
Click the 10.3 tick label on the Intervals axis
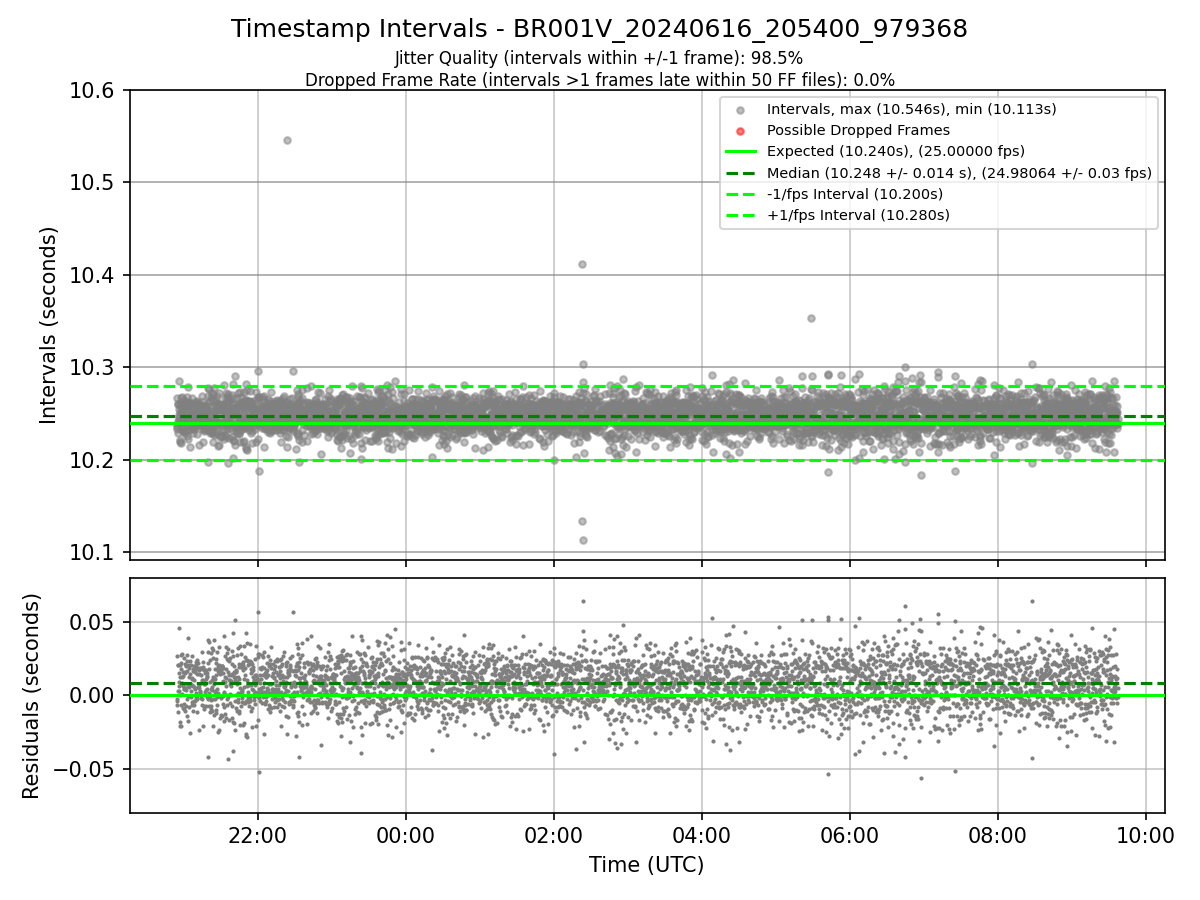click(x=91, y=368)
